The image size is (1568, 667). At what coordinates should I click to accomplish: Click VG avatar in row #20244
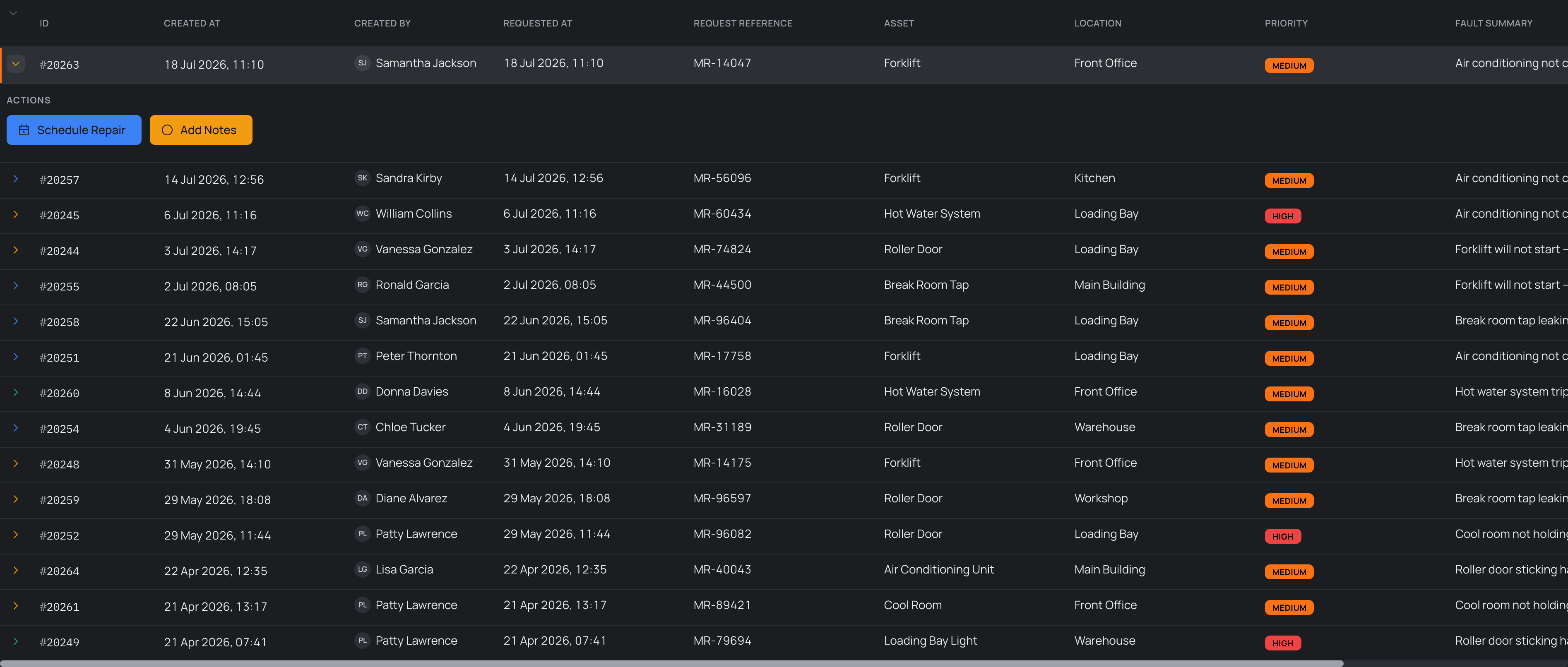pos(362,249)
